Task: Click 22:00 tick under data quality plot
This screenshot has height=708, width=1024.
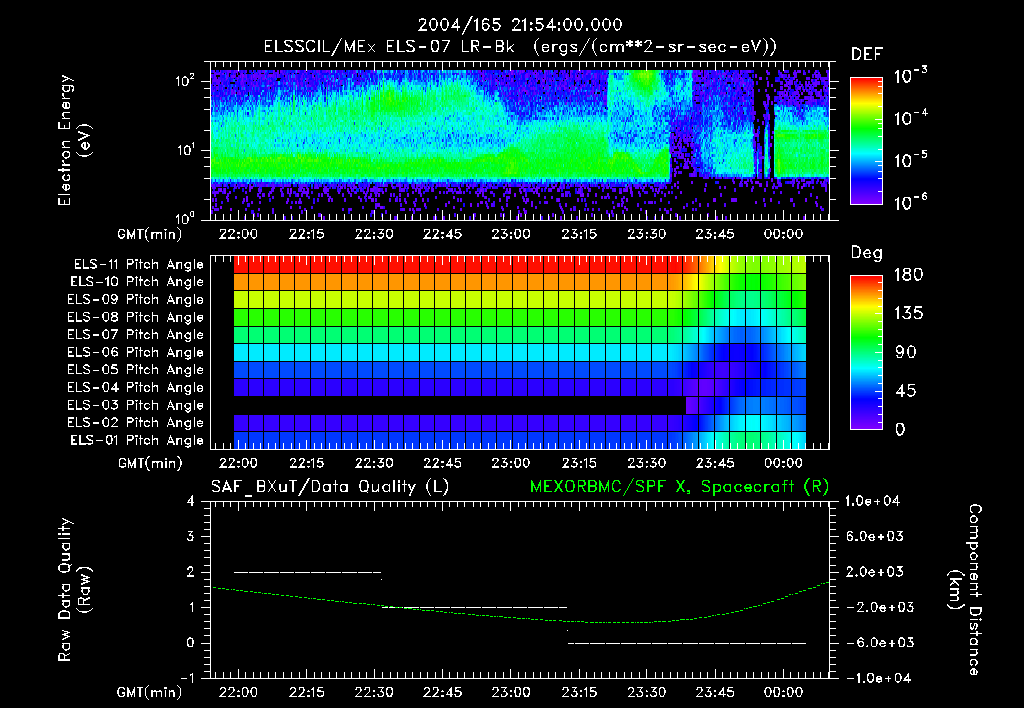Action: click(238, 693)
